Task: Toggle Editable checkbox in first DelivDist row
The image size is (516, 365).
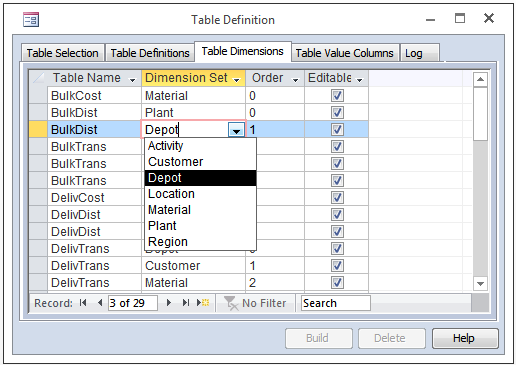Action: 337,215
